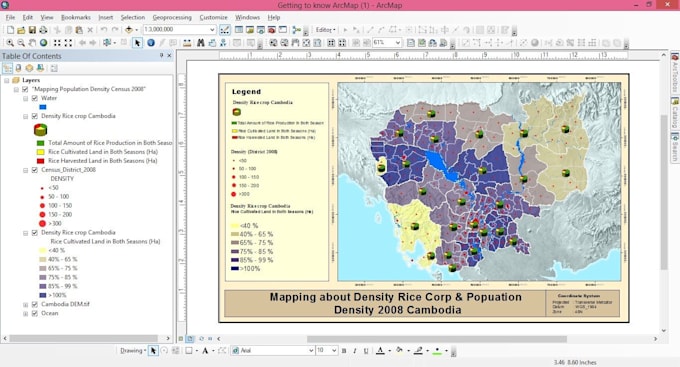Toggle the first Density Rice crop Cambodia checkbox

(35, 116)
